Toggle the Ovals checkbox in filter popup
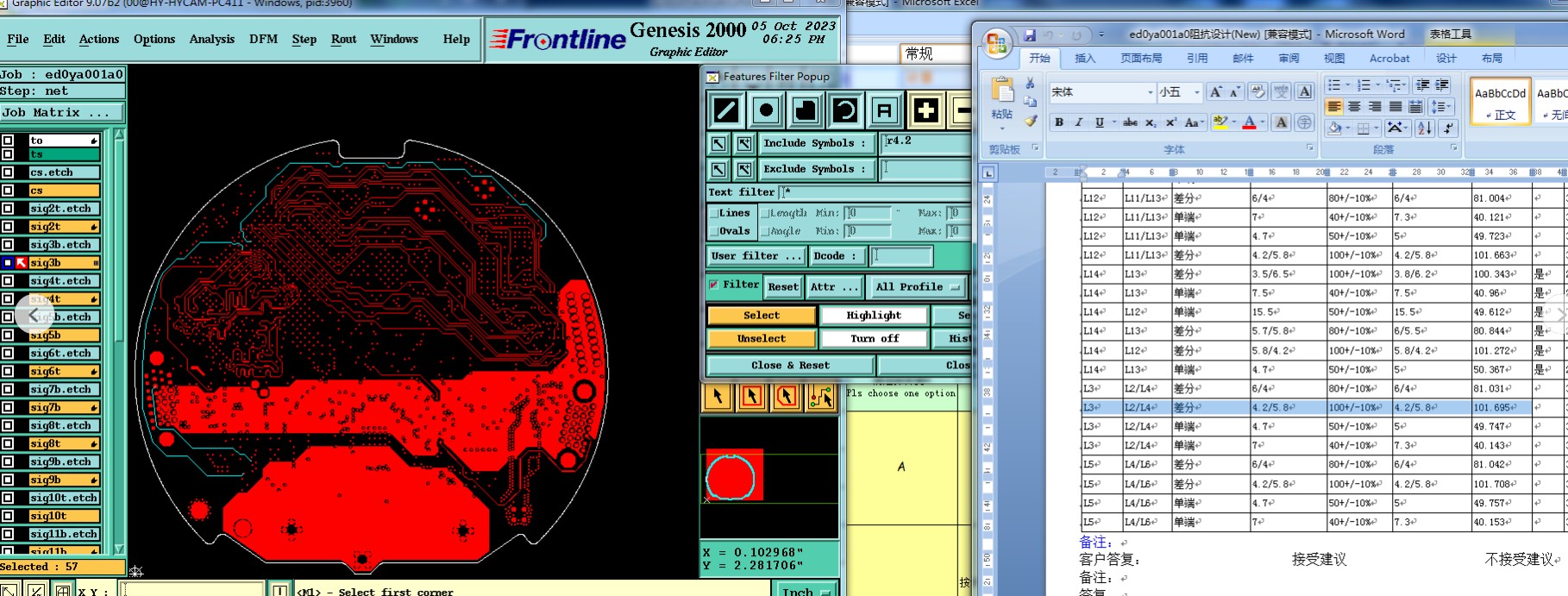The height and width of the screenshot is (596, 1568). pos(713,231)
